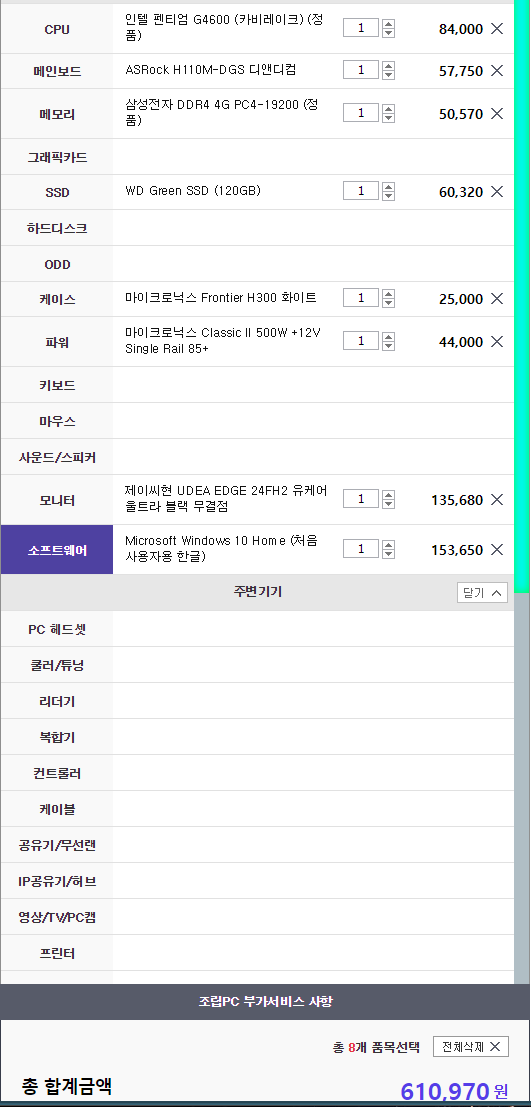The height and width of the screenshot is (1107, 531).
Task: Open the 하드디스크 category
Action: point(57,228)
